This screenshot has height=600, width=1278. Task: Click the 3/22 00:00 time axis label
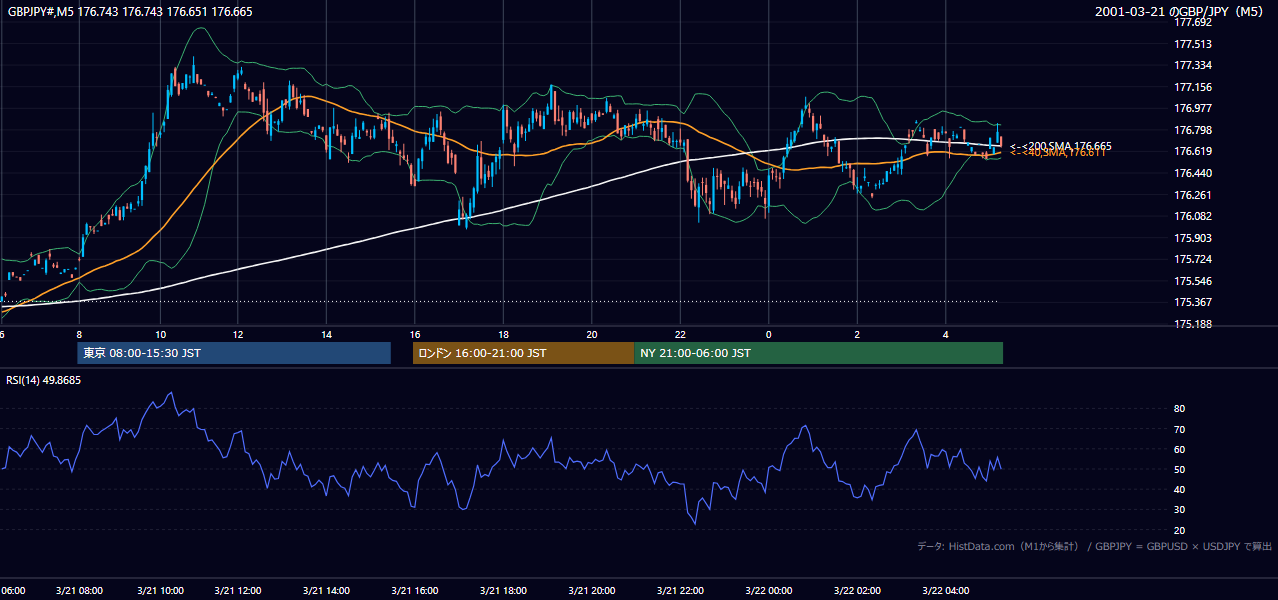(x=768, y=591)
